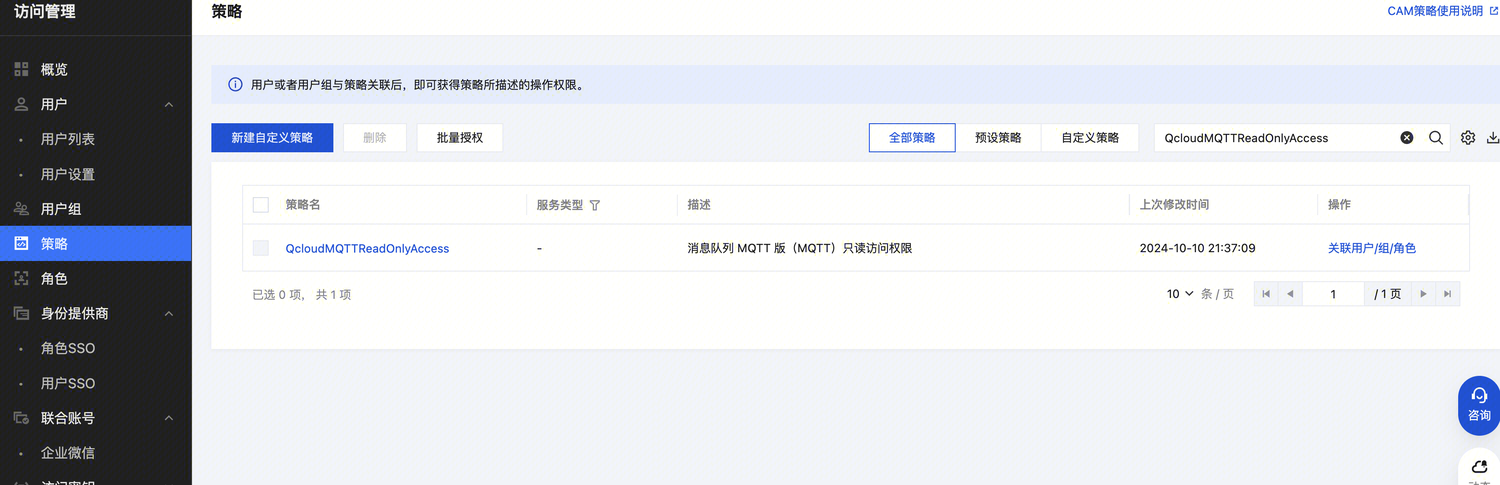Open table settings via the gear icon

pyautogui.click(x=1468, y=138)
